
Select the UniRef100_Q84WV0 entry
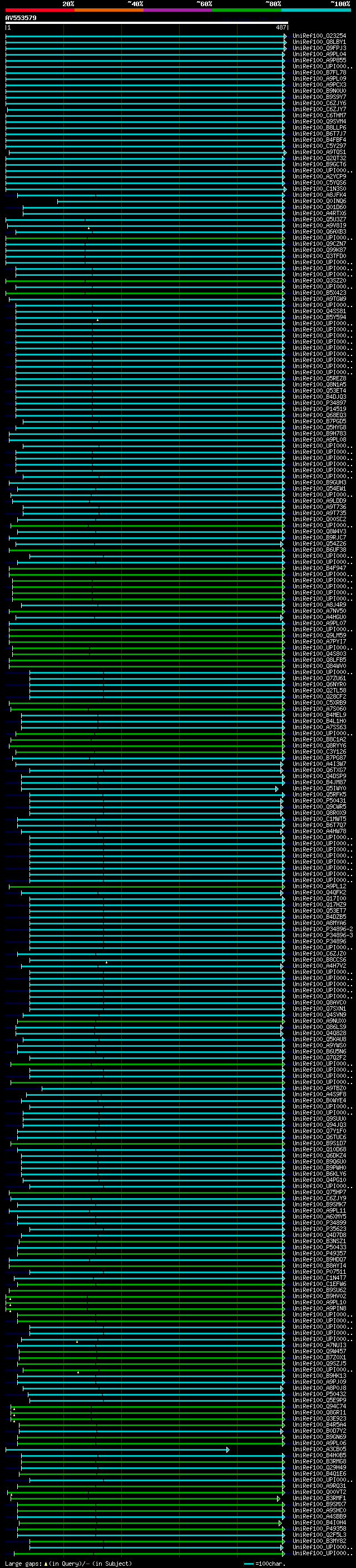[x=319, y=666]
